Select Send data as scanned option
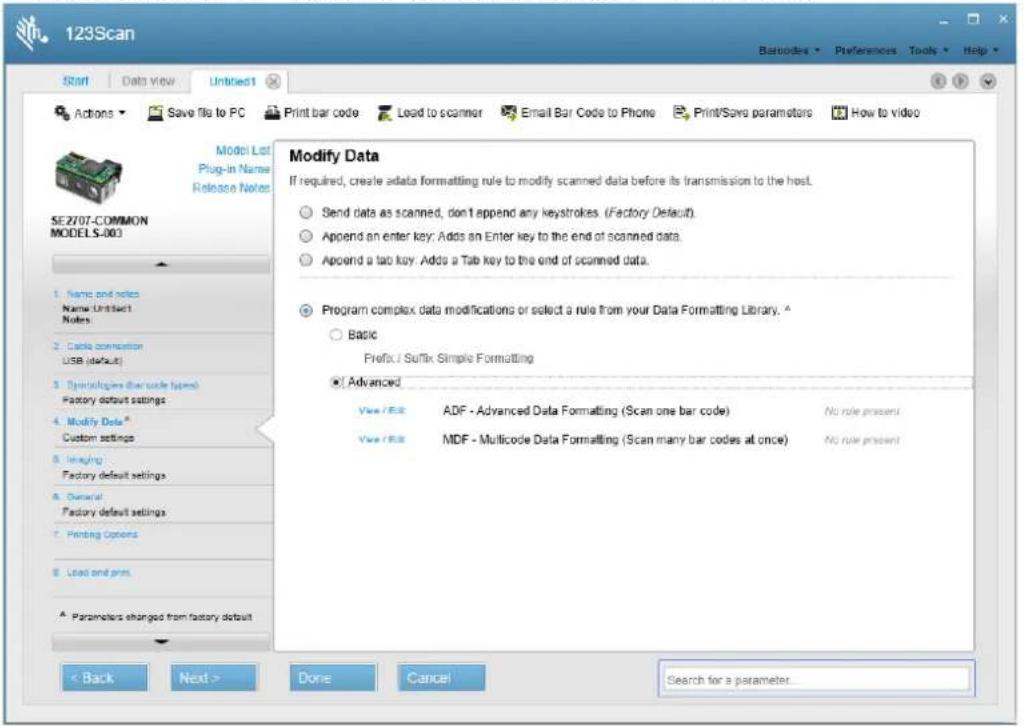 (306, 212)
